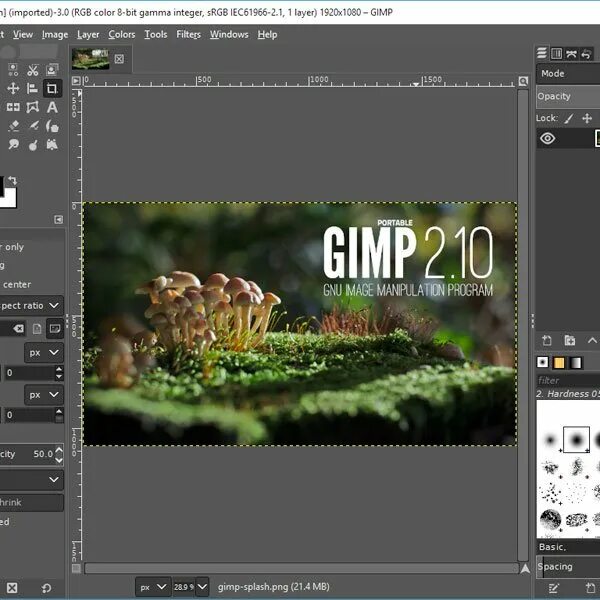600x600 pixels.
Task: Open the Channels dock tab
Action: click(556, 54)
